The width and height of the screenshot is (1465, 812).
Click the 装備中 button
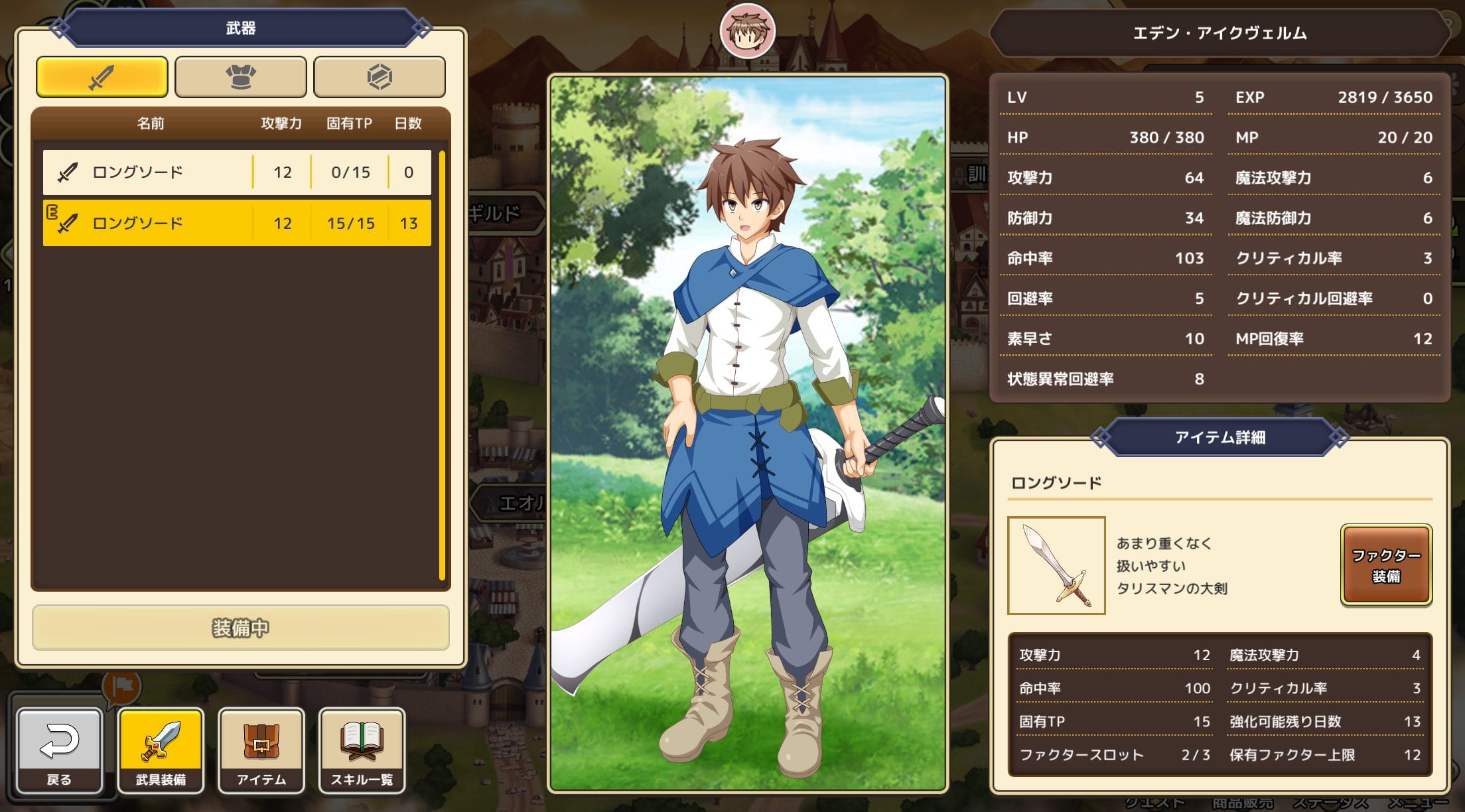(241, 628)
